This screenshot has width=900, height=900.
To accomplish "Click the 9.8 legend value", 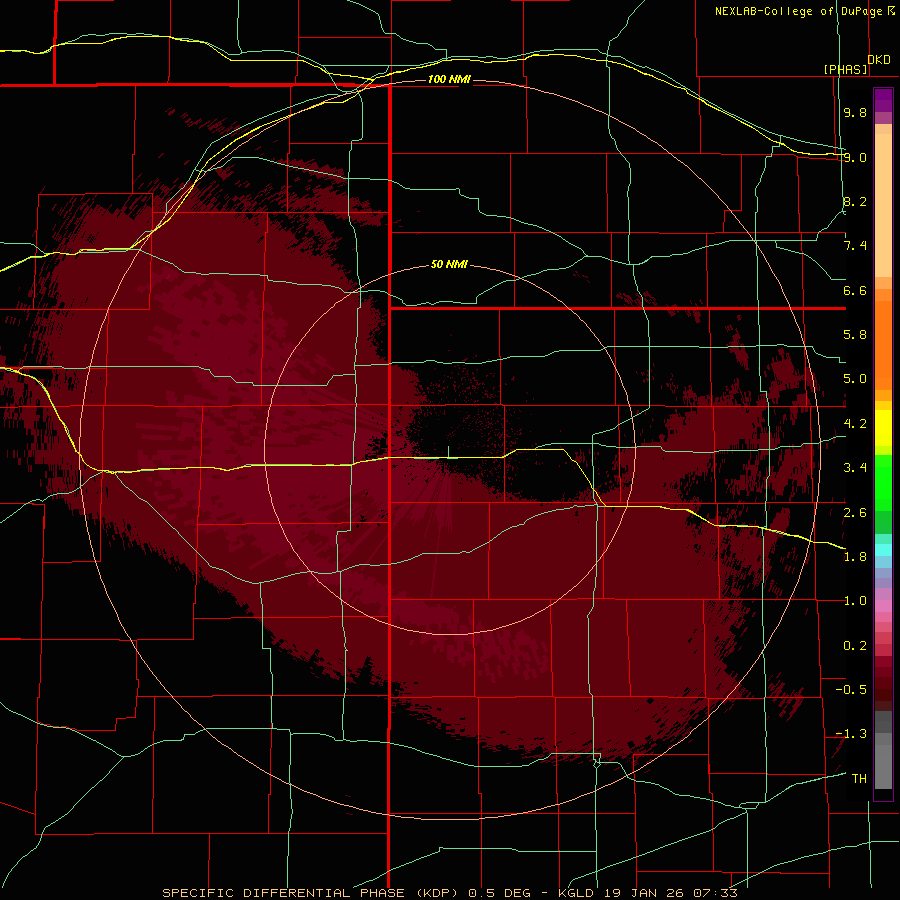I will click(855, 112).
